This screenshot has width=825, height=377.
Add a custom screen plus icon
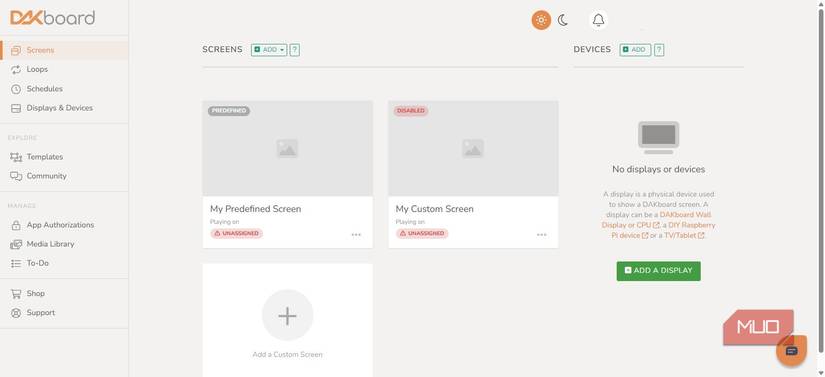point(287,315)
